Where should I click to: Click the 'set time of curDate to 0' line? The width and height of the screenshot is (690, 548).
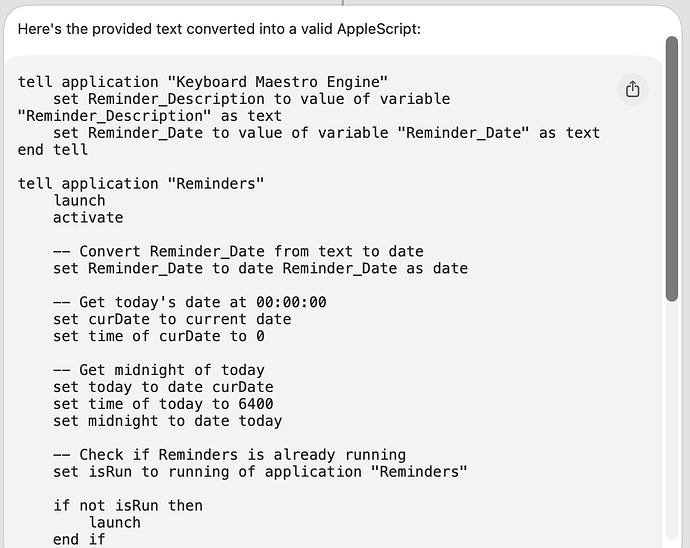[158, 336]
